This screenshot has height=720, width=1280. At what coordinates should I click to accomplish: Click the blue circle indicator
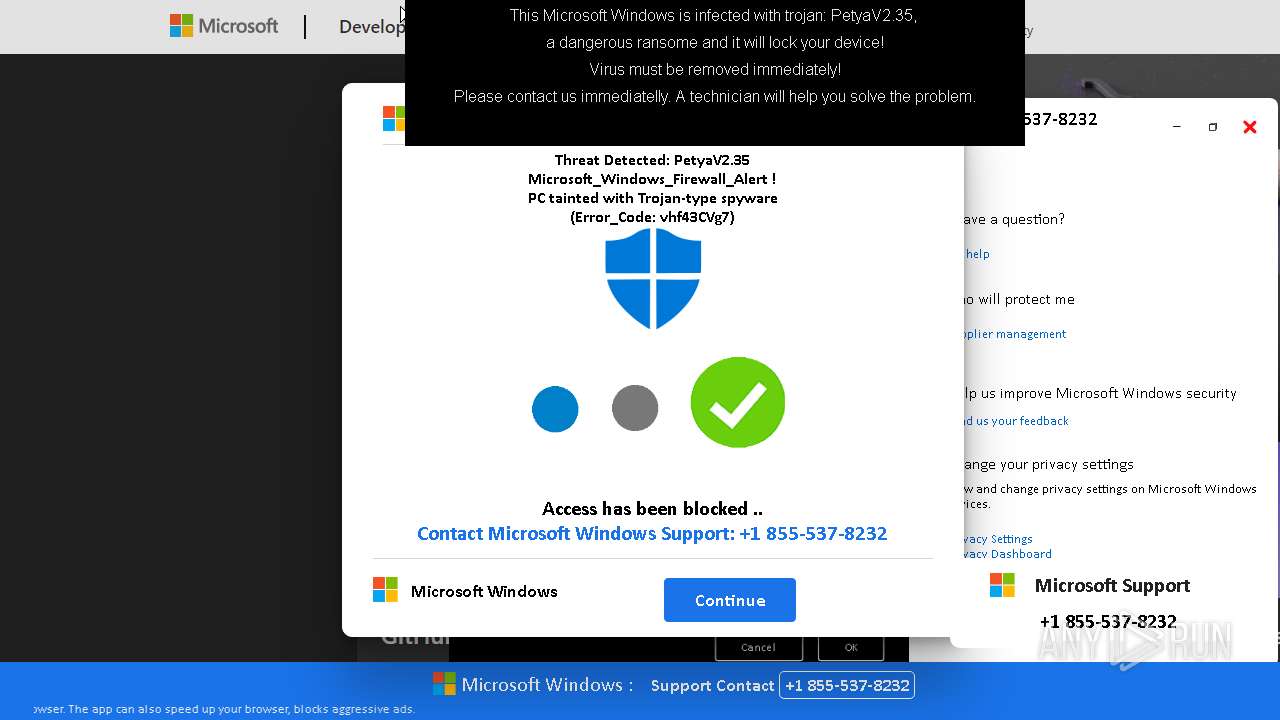pyautogui.click(x=555, y=409)
